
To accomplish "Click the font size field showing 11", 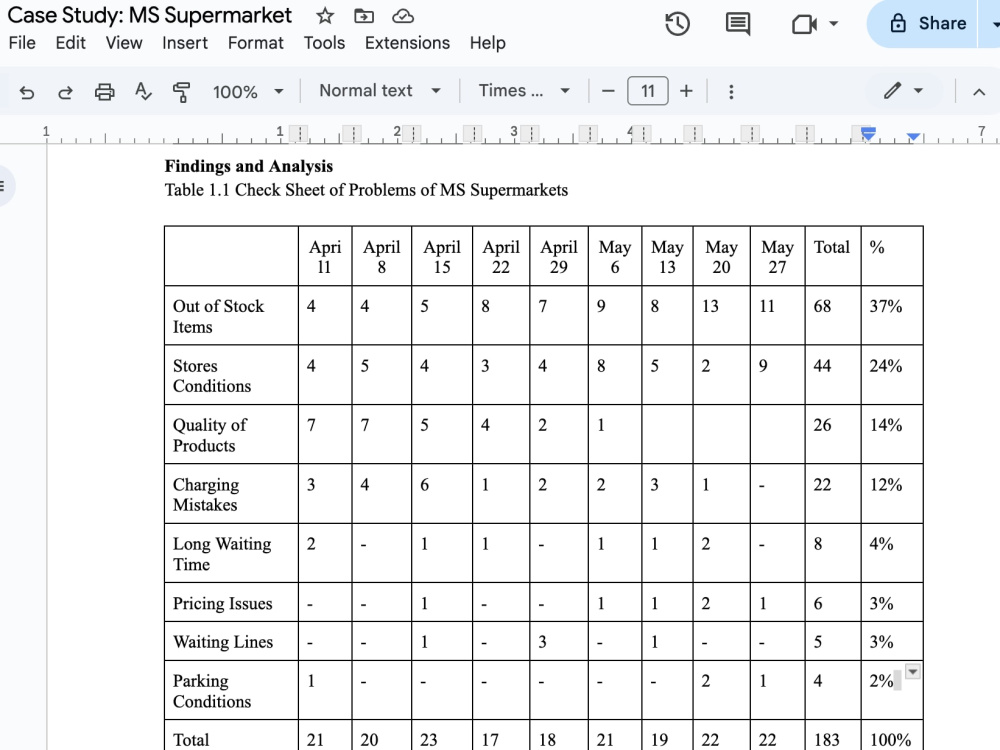I will tap(648, 91).
